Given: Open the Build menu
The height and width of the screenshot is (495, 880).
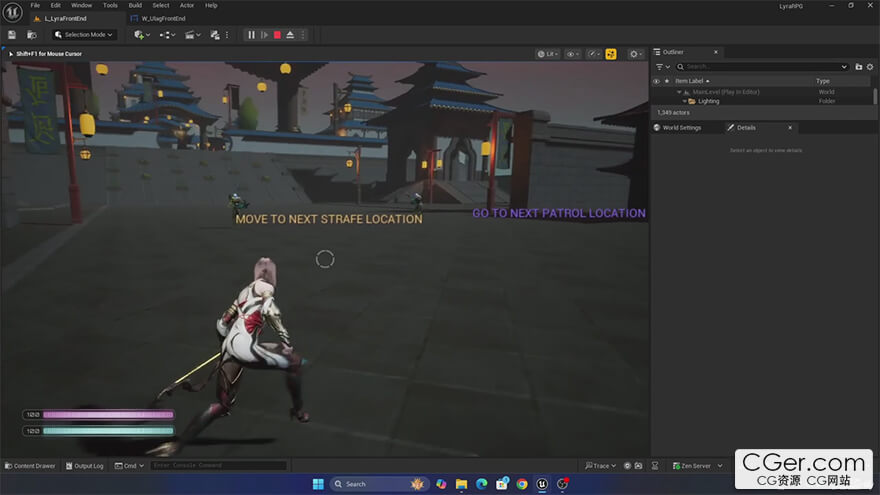Looking at the screenshot, I should tap(135, 5).
